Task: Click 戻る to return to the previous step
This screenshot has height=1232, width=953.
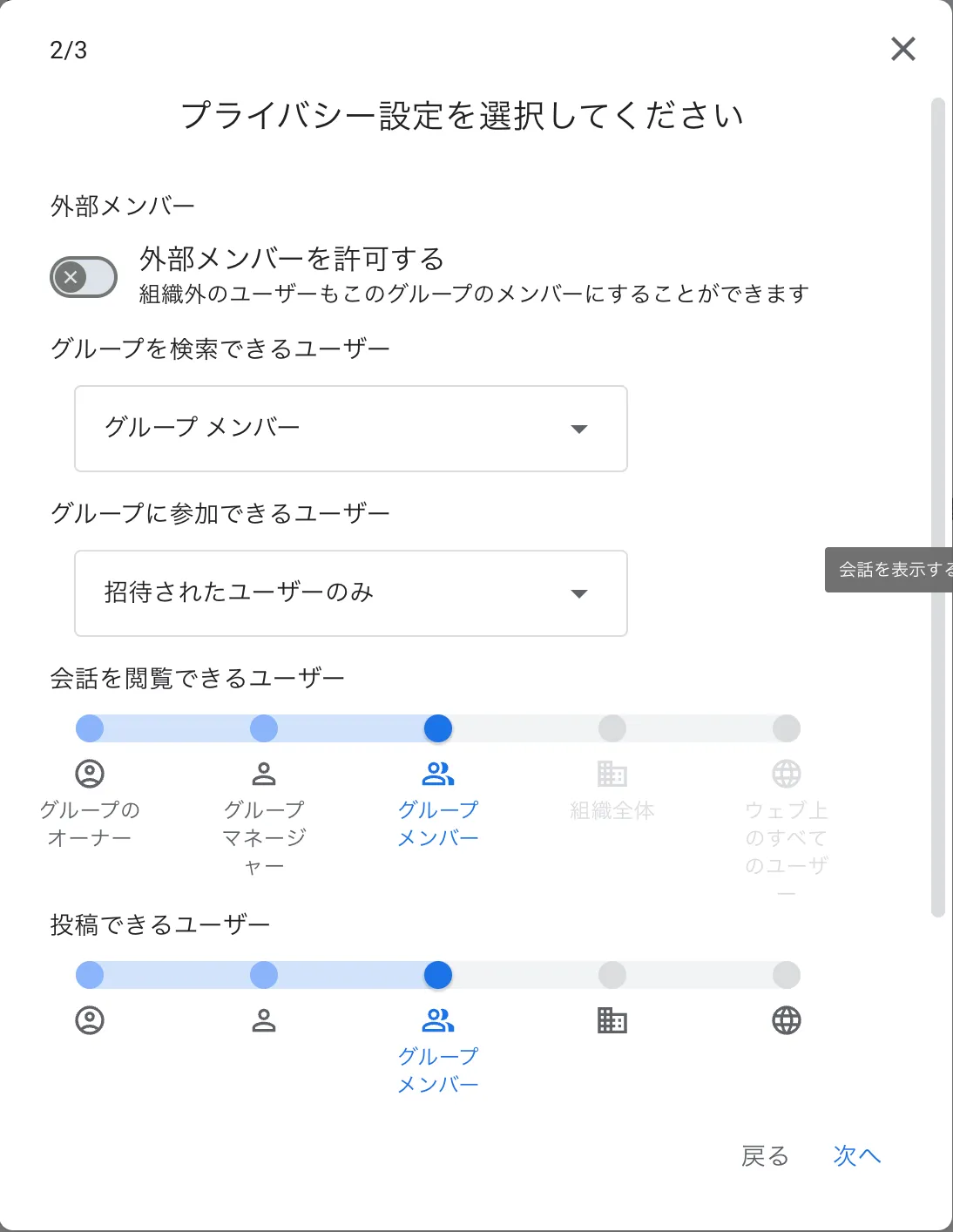Action: 765,1156
